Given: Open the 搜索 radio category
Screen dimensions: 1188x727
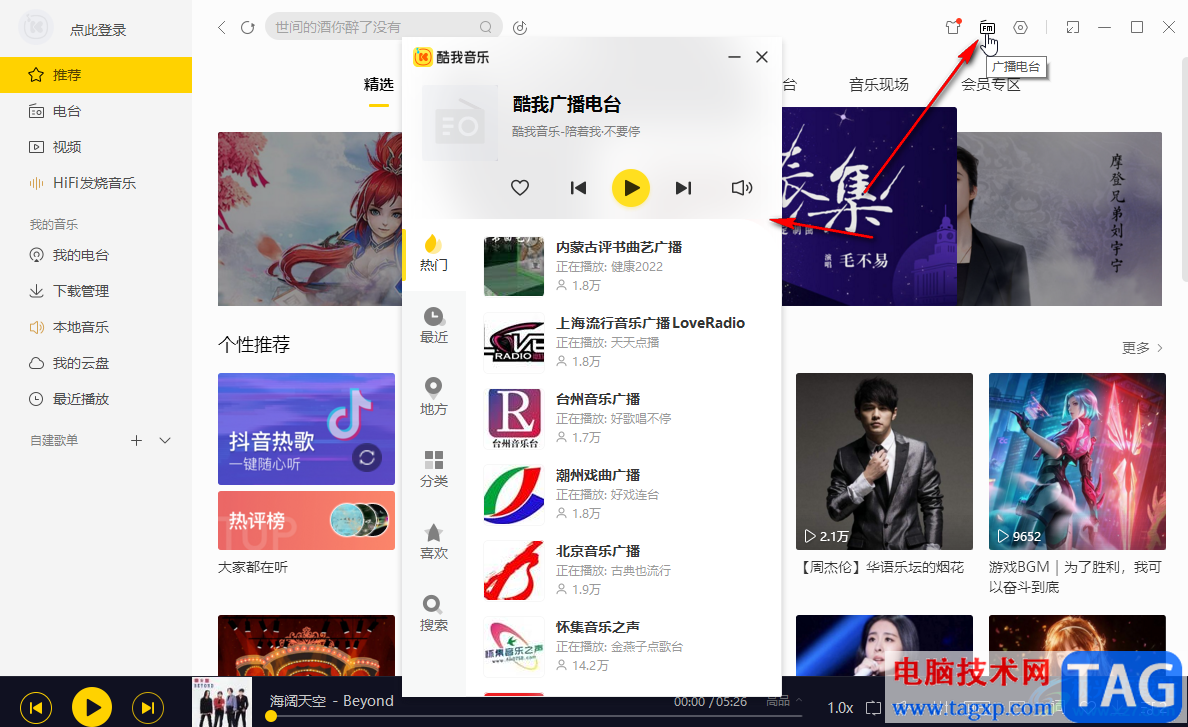Looking at the screenshot, I should point(434,613).
